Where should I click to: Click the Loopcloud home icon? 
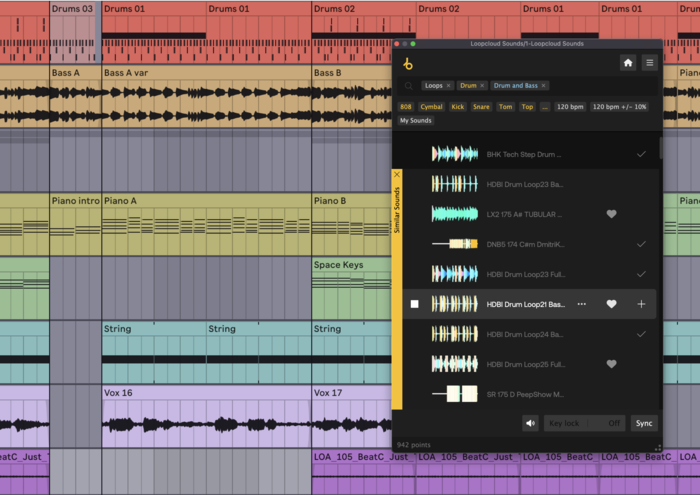point(628,63)
